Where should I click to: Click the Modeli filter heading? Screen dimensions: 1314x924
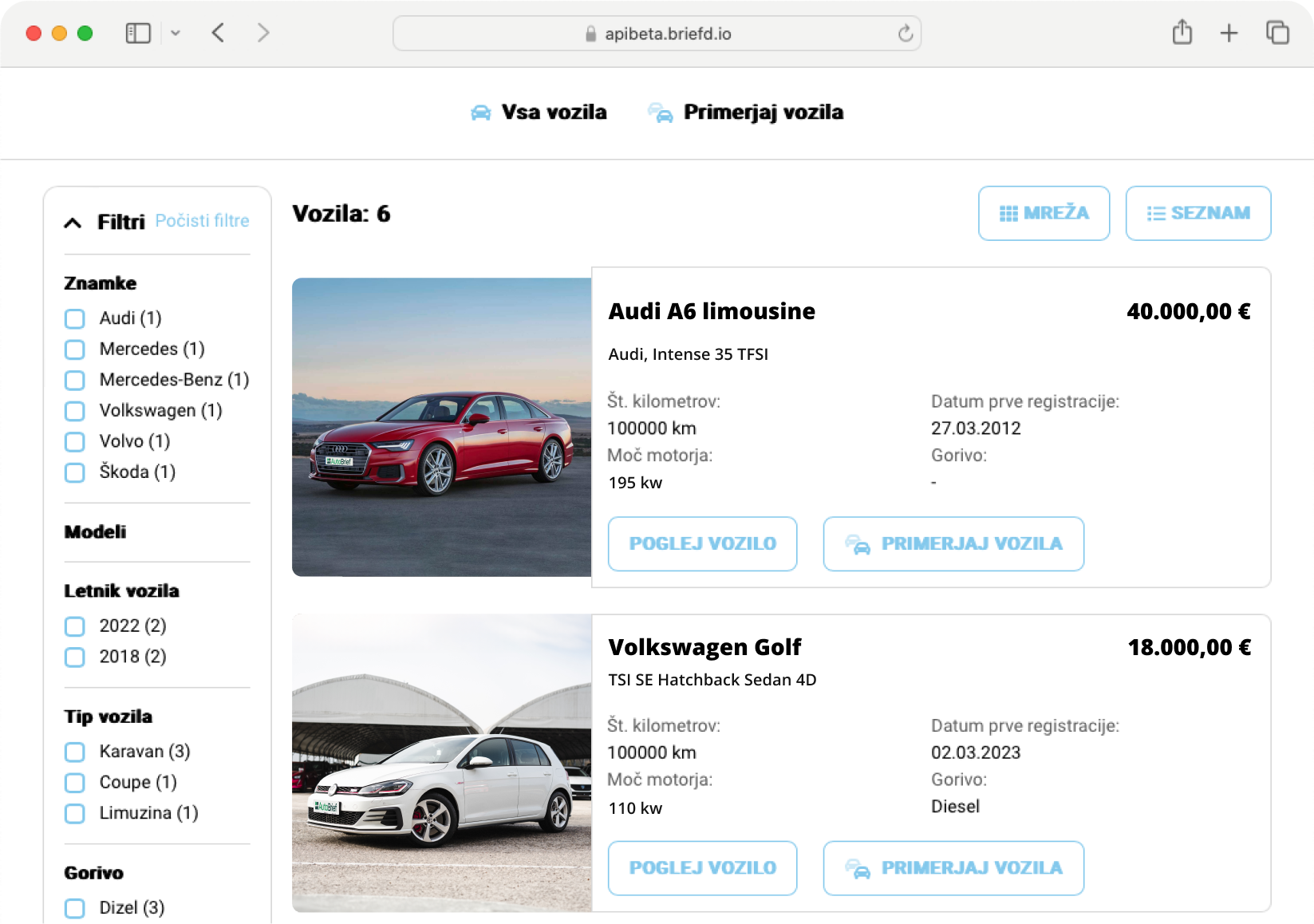(95, 532)
